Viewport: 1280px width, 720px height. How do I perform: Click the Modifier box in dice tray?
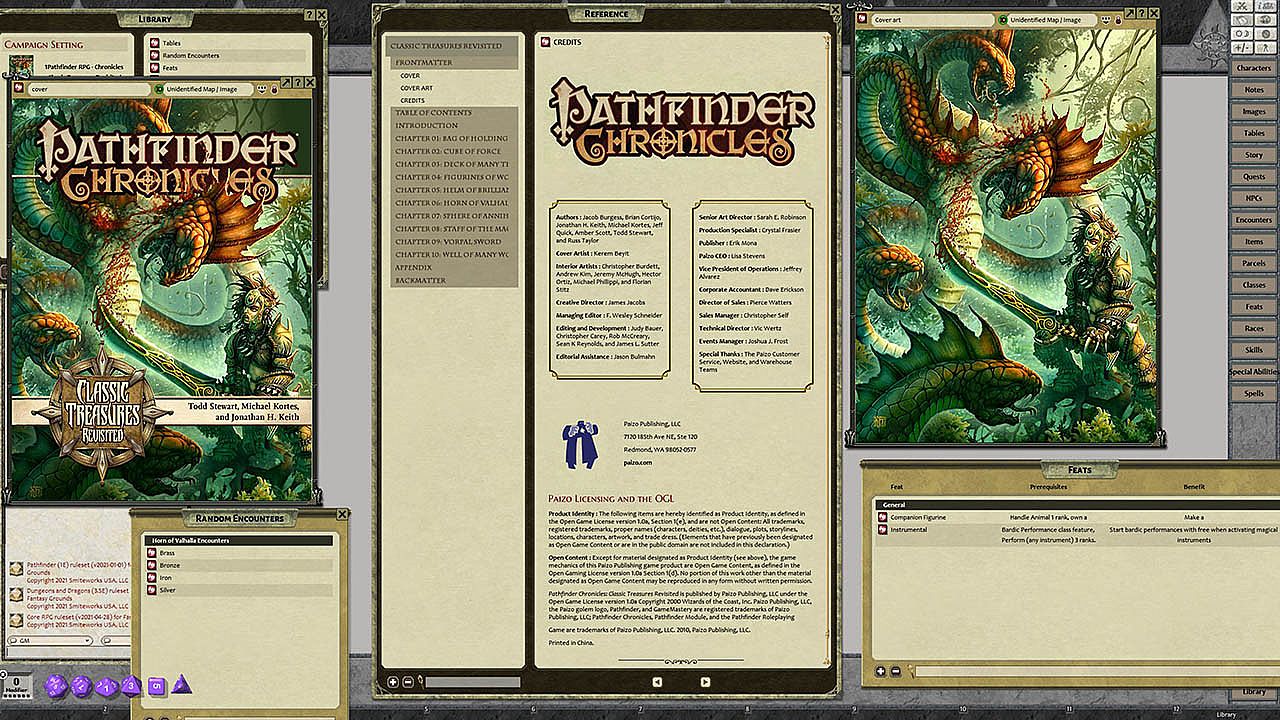point(16,685)
